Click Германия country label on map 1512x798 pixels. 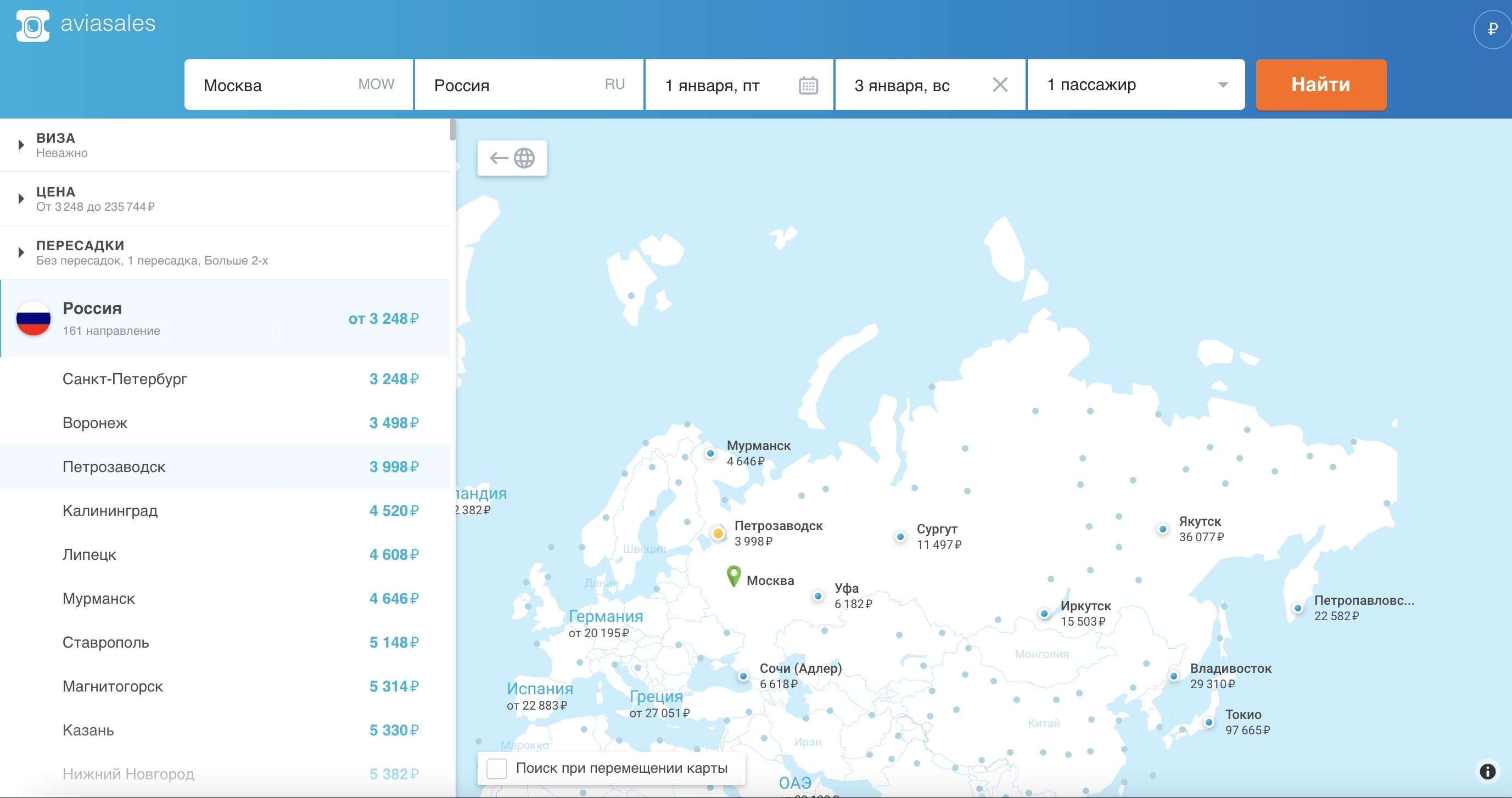[x=605, y=616]
